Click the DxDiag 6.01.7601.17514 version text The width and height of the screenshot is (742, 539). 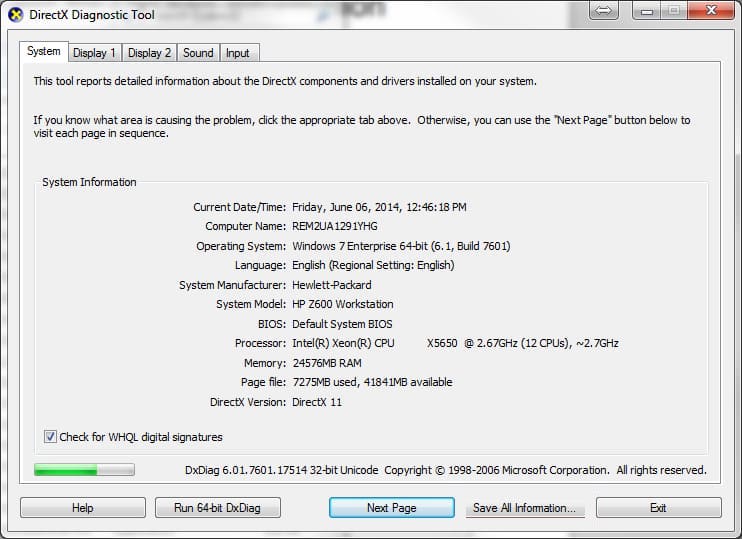pos(282,470)
